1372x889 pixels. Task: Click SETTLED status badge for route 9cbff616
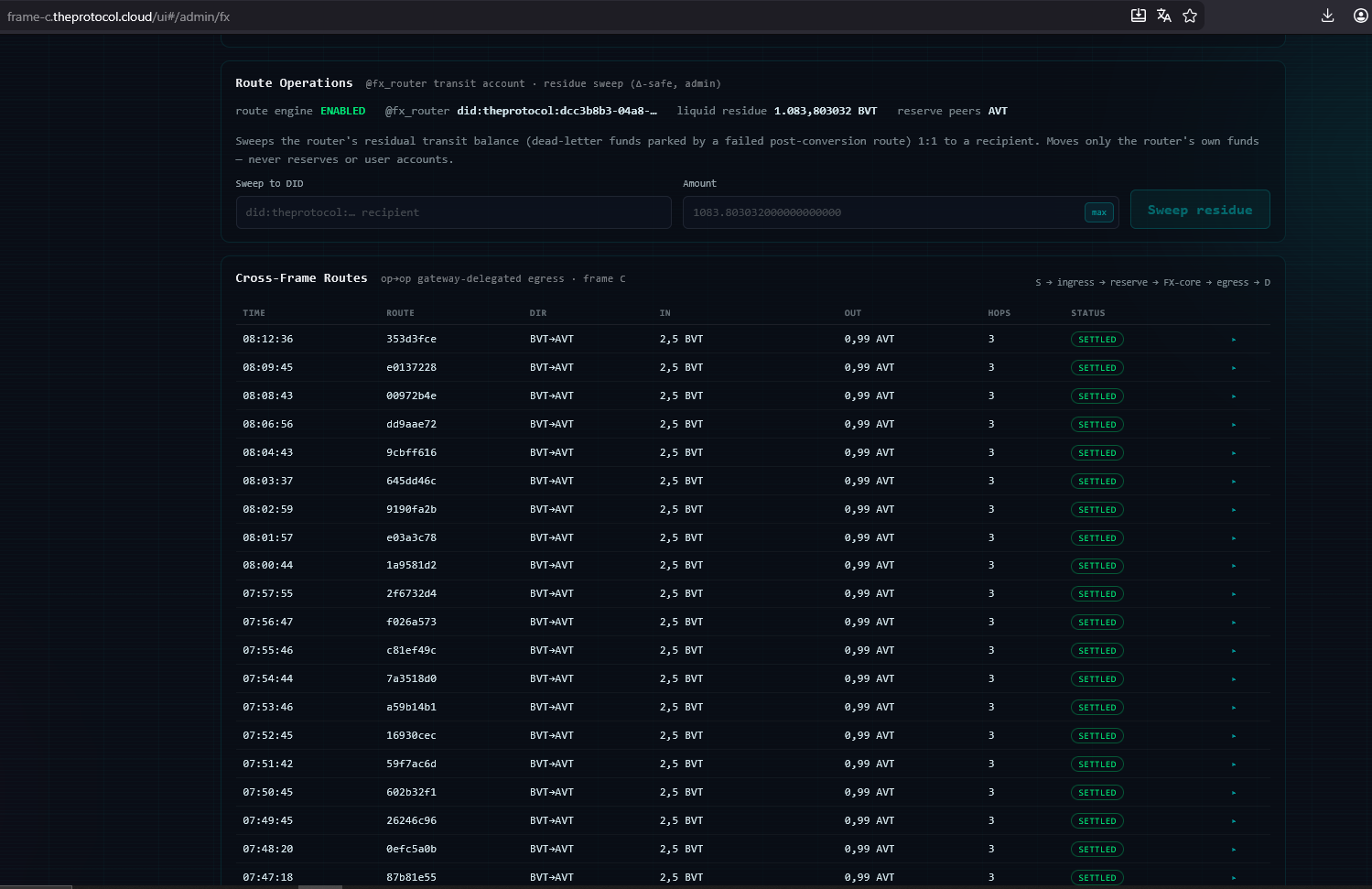[x=1097, y=453]
